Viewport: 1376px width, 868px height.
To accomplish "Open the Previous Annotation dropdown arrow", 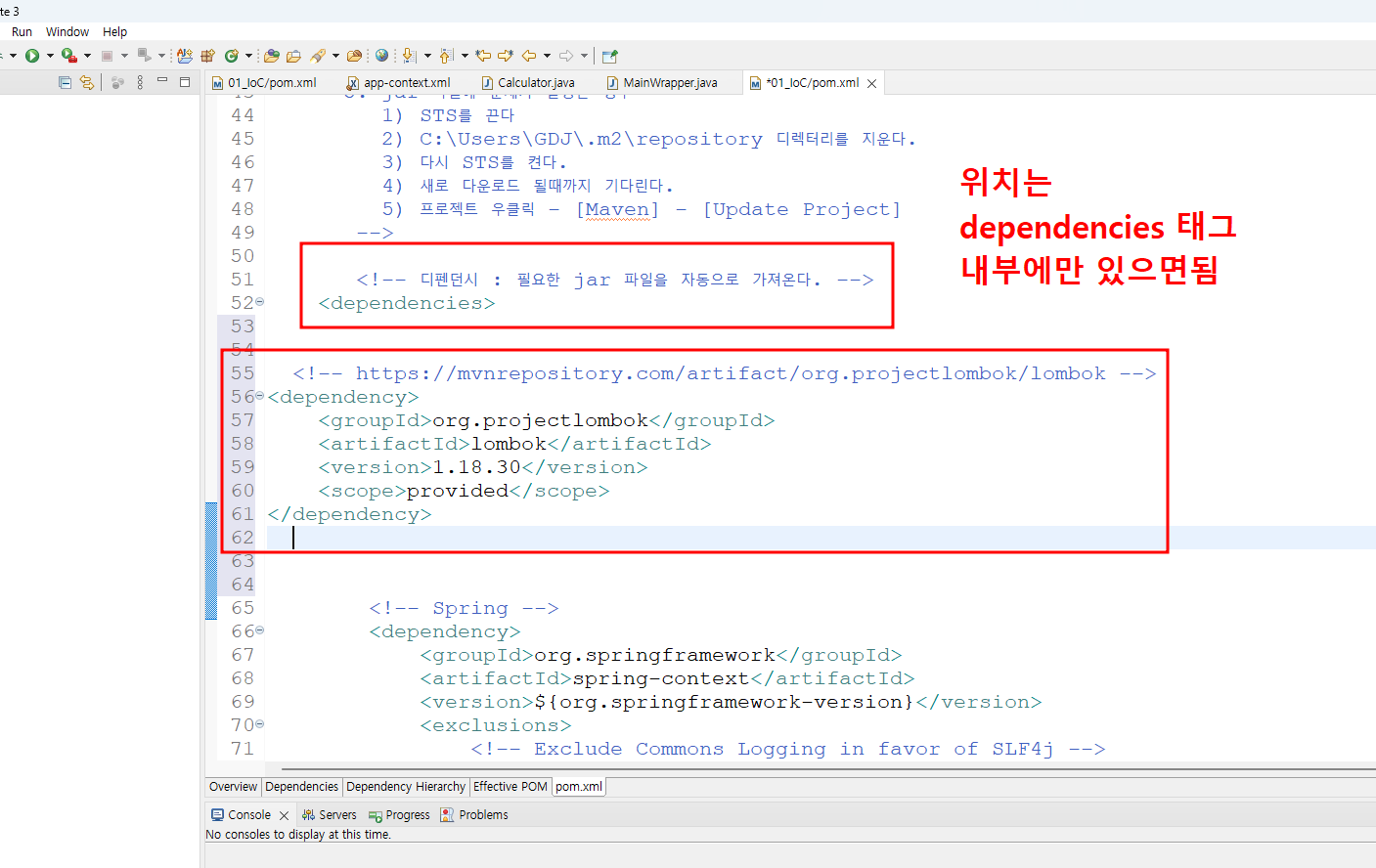I will (x=465, y=56).
